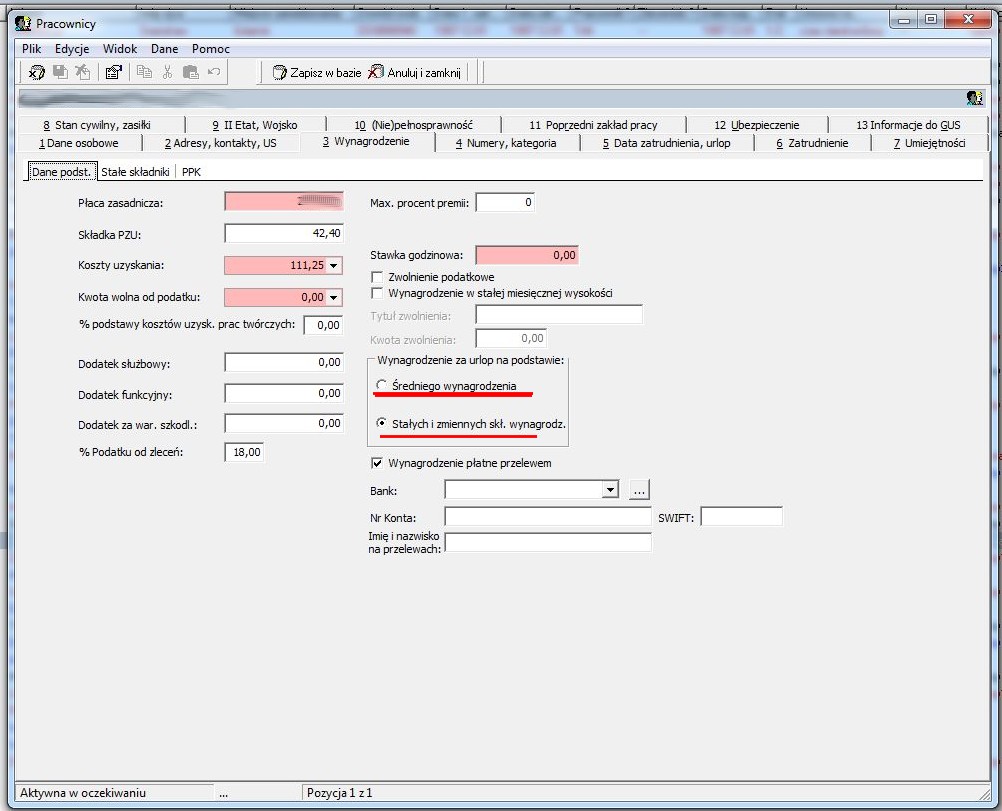
Task: Click the ellipsis button next to Bank
Action: pyautogui.click(x=639, y=490)
